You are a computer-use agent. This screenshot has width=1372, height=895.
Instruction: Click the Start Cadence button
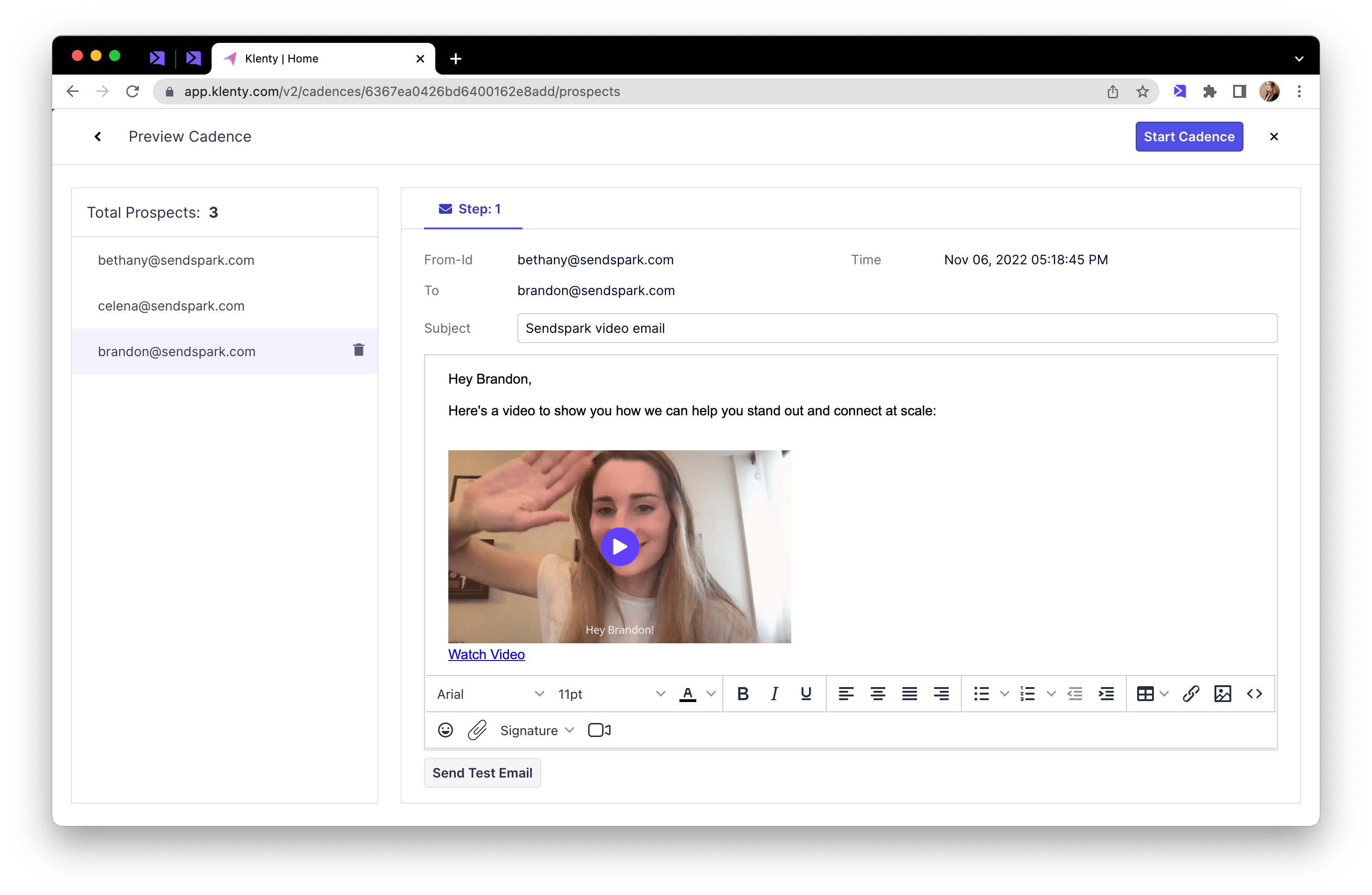point(1189,137)
